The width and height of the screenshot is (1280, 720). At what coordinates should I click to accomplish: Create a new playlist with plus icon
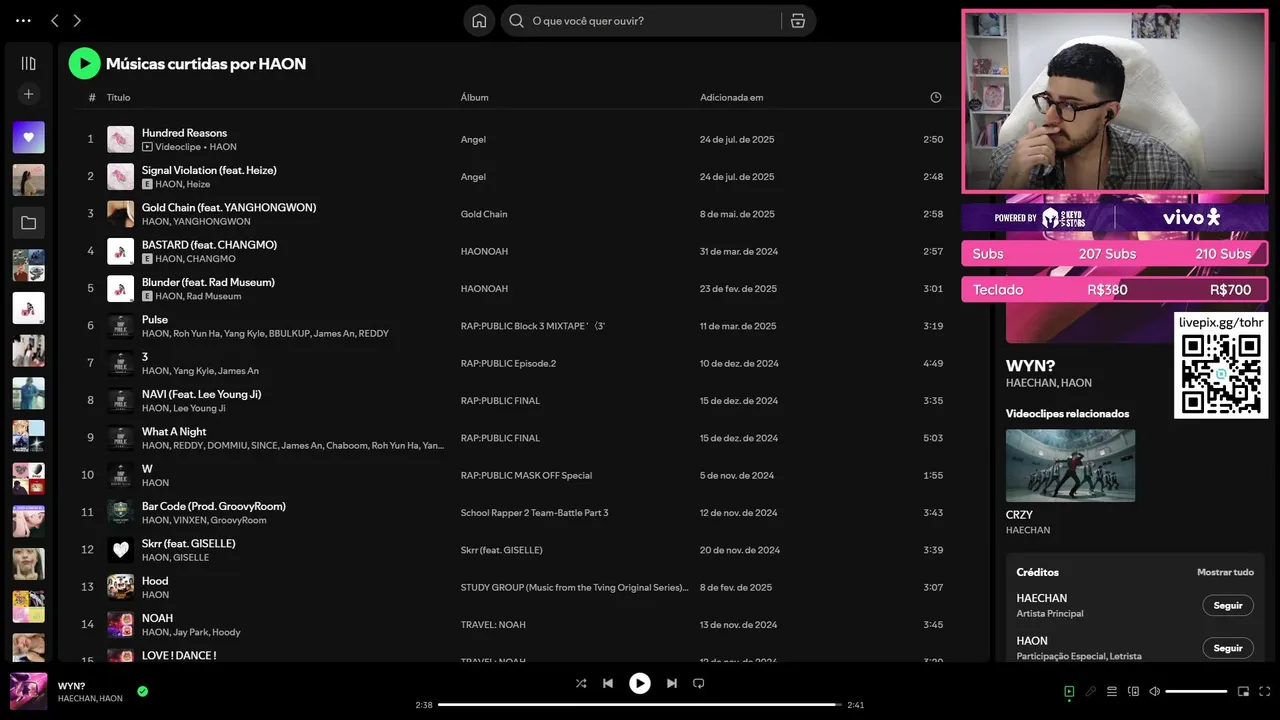[x=28, y=94]
